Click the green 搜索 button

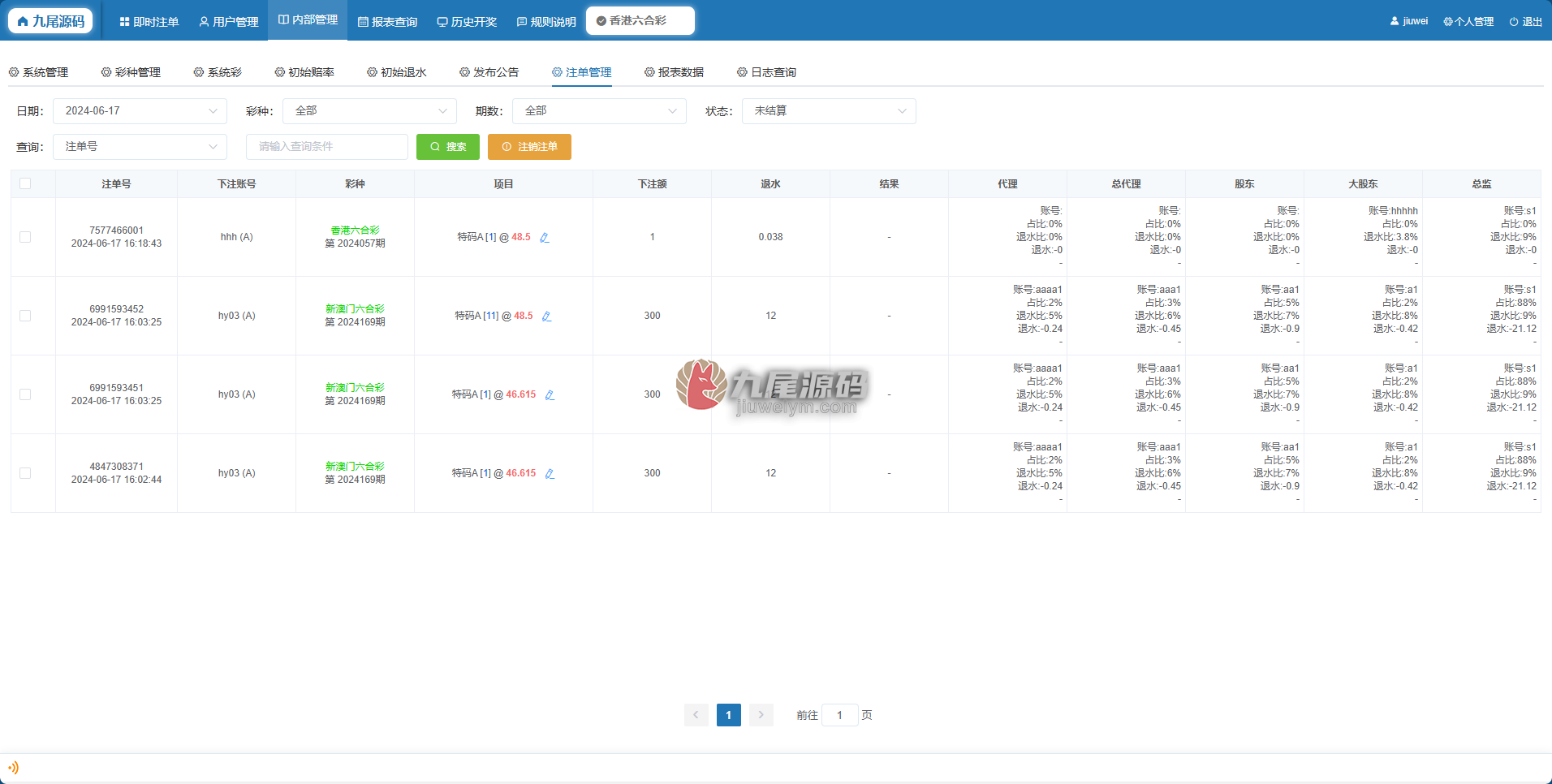point(448,147)
